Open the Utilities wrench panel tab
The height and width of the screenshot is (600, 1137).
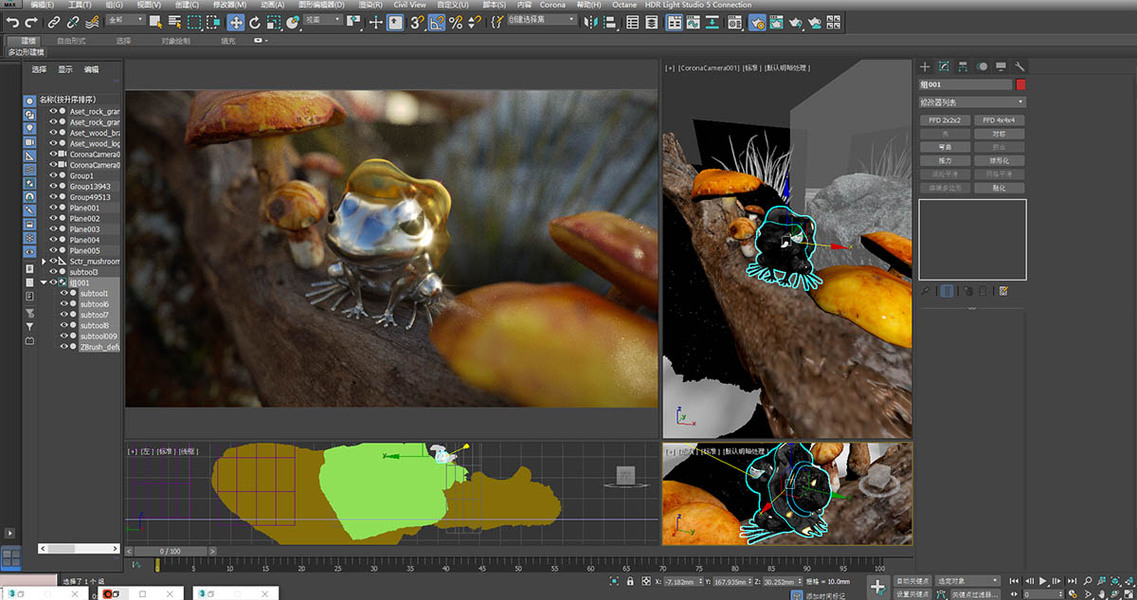pyautogui.click(x=1020, y=66)
